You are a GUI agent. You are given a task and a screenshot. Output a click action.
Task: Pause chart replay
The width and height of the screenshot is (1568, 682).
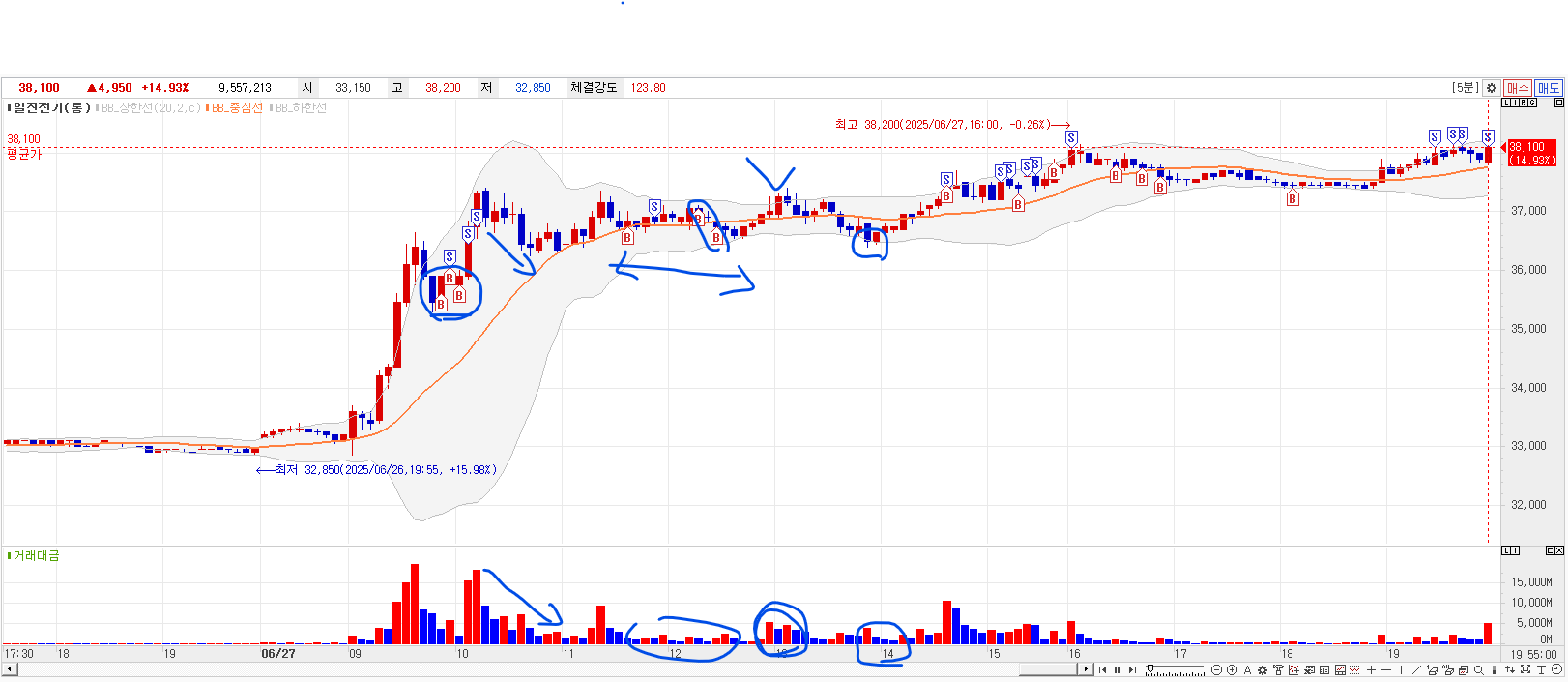click(1118, 669)
